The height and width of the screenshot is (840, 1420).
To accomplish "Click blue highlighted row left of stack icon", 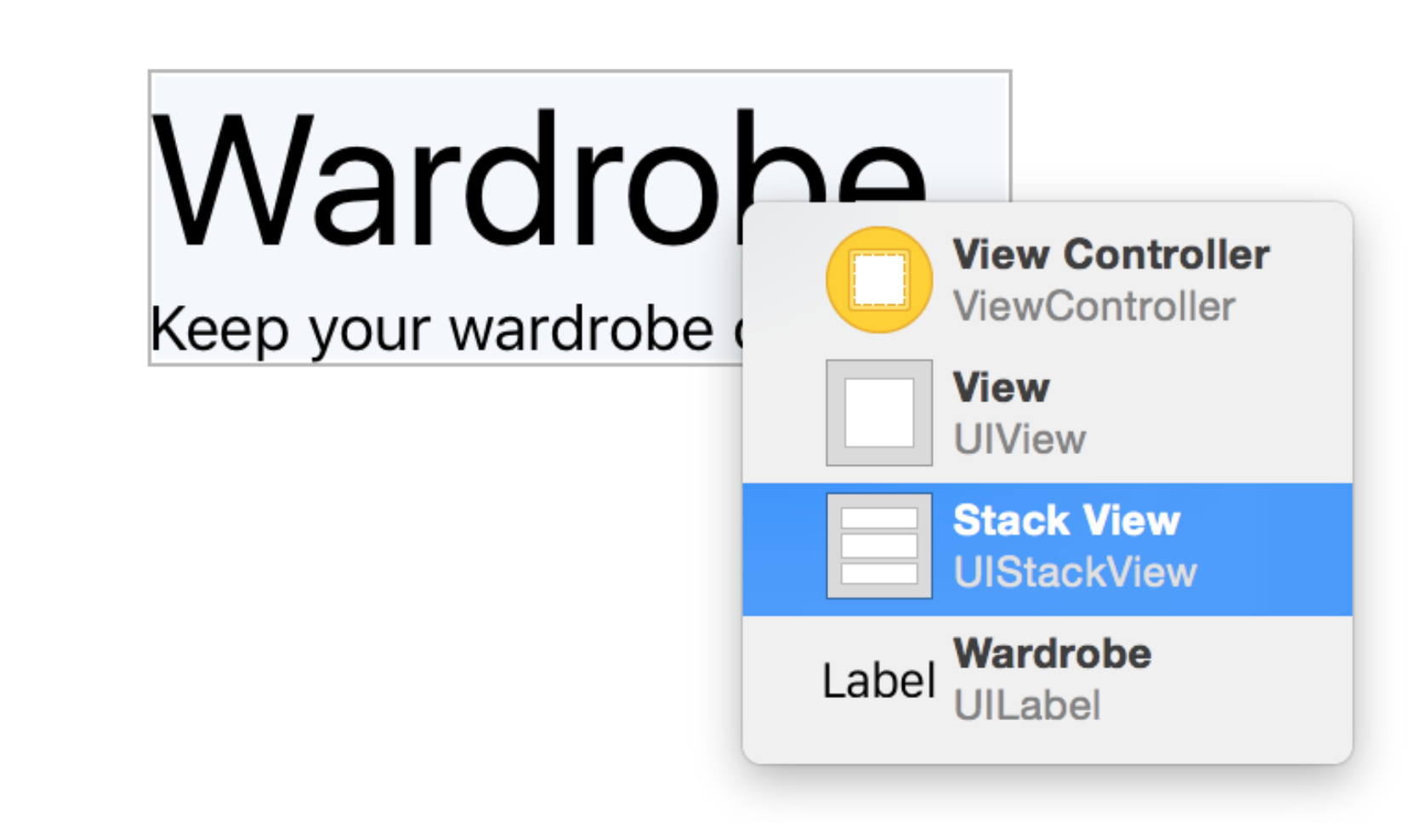I will [782, 549].
